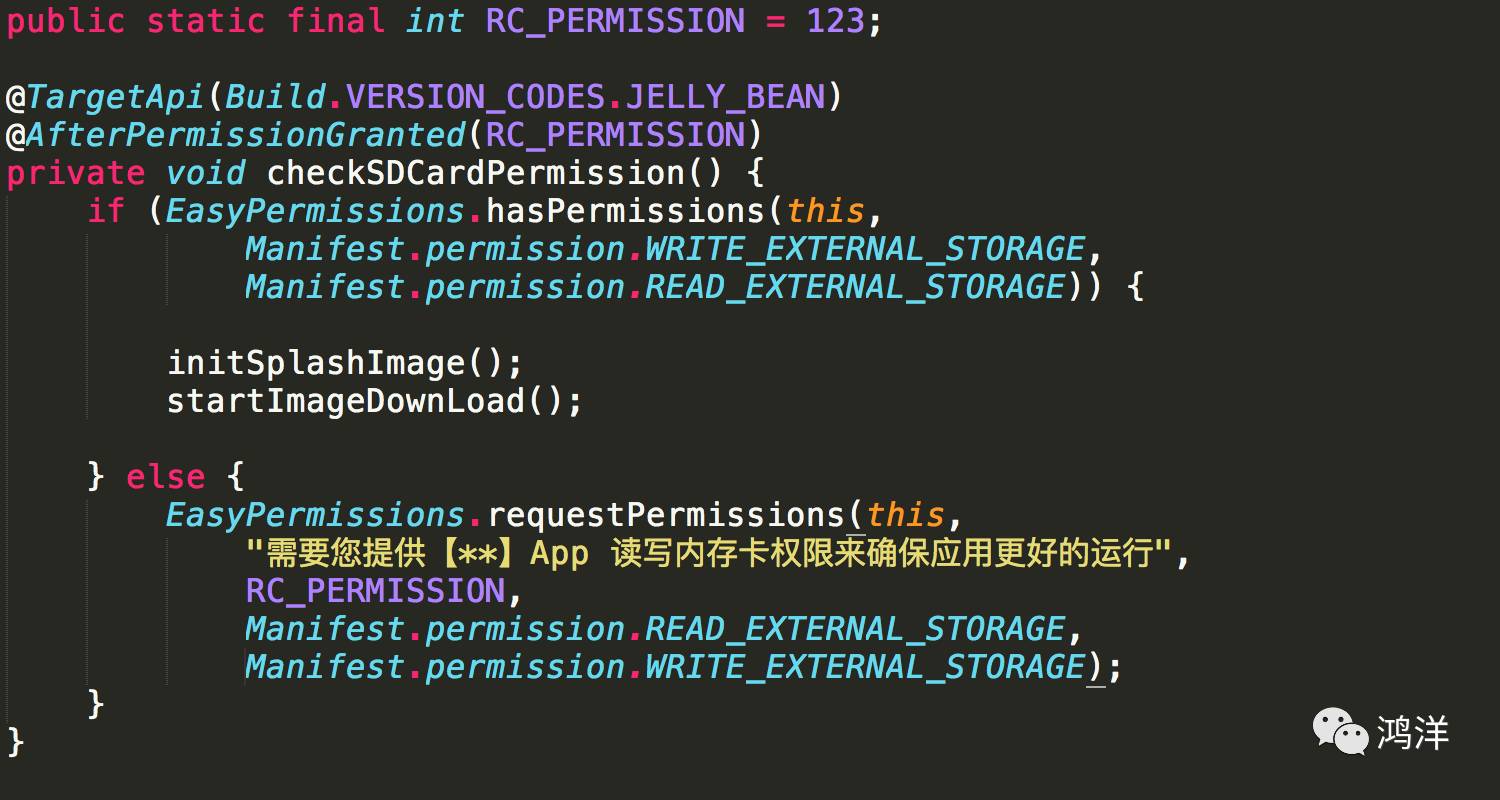Click RC_PERMISSION argument inside requestPermissions

click(375, 591)
